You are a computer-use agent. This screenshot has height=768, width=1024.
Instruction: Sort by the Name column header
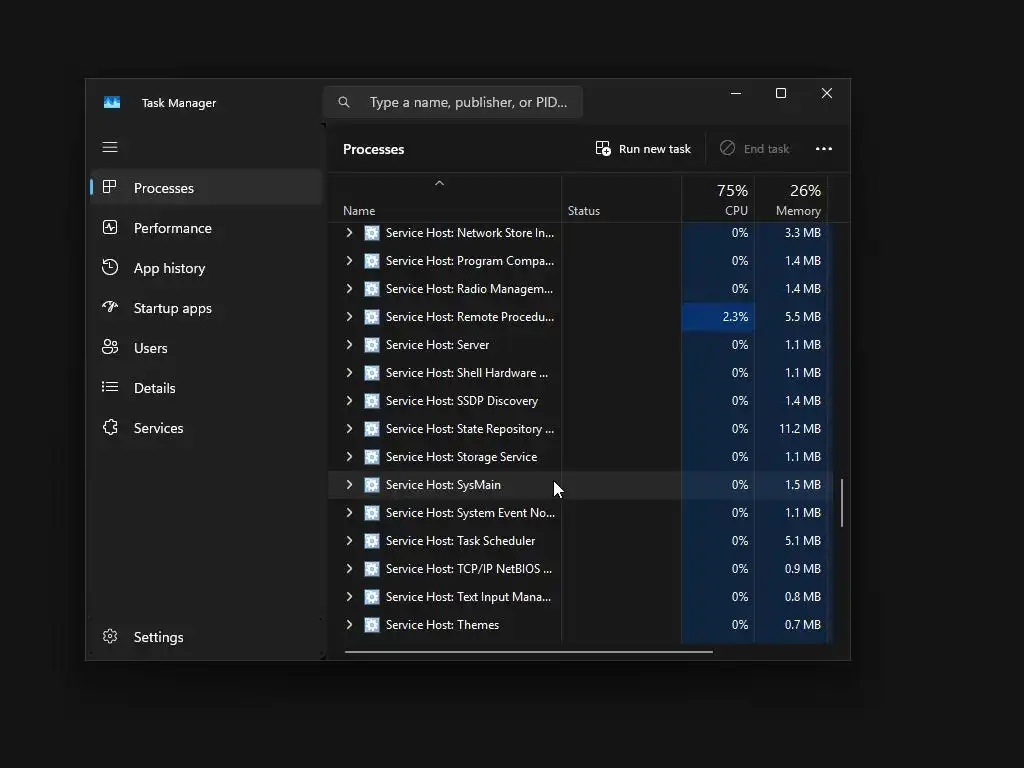444,199
